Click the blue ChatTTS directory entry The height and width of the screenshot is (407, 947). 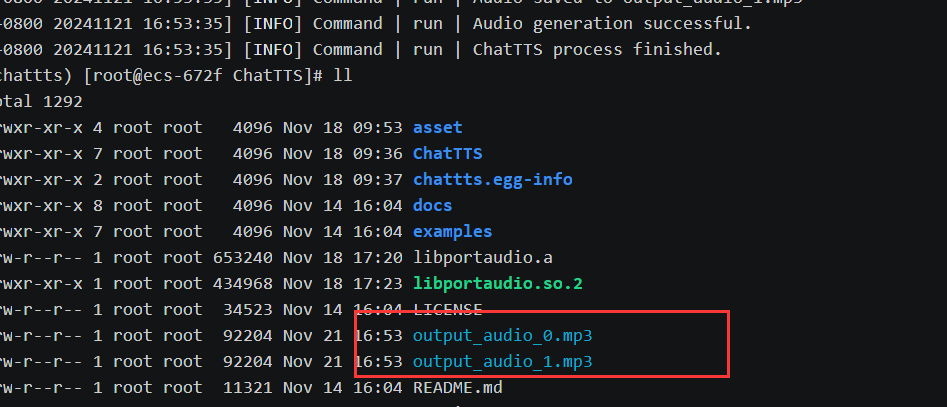pos(447,154)
